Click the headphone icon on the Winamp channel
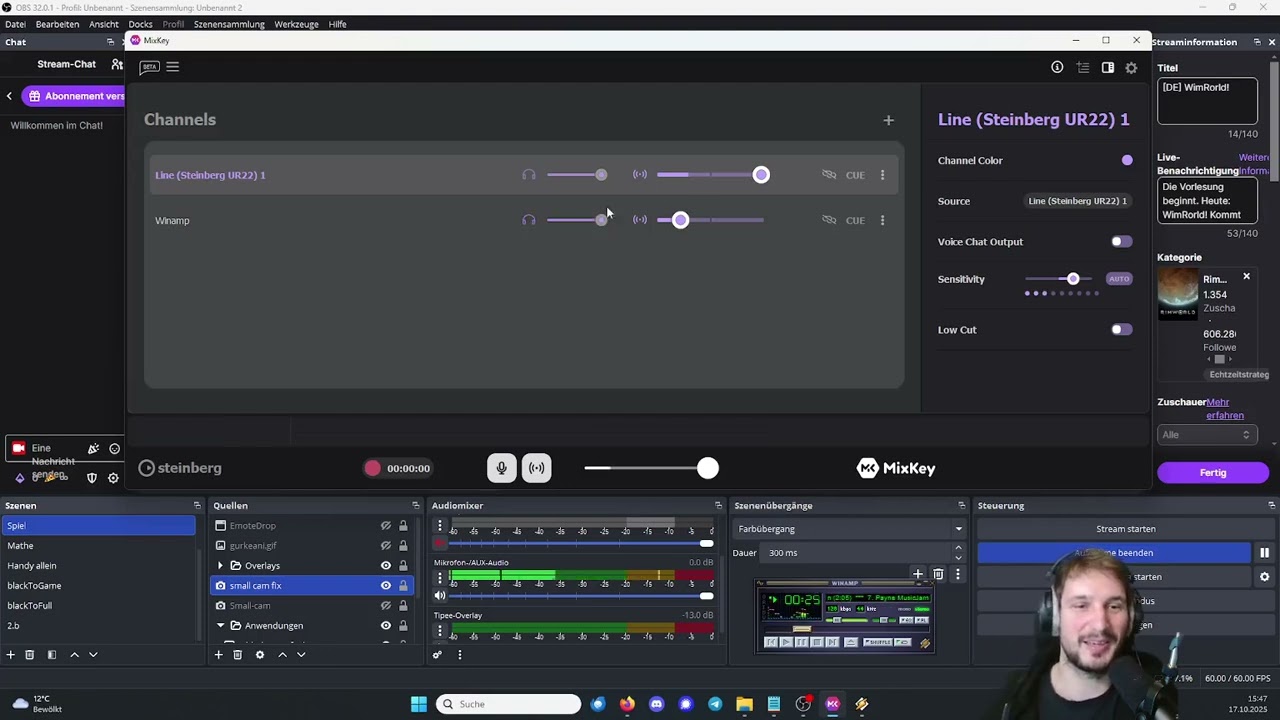The width and height of the screenshot is (1280, 720). (x=529, y=220)
